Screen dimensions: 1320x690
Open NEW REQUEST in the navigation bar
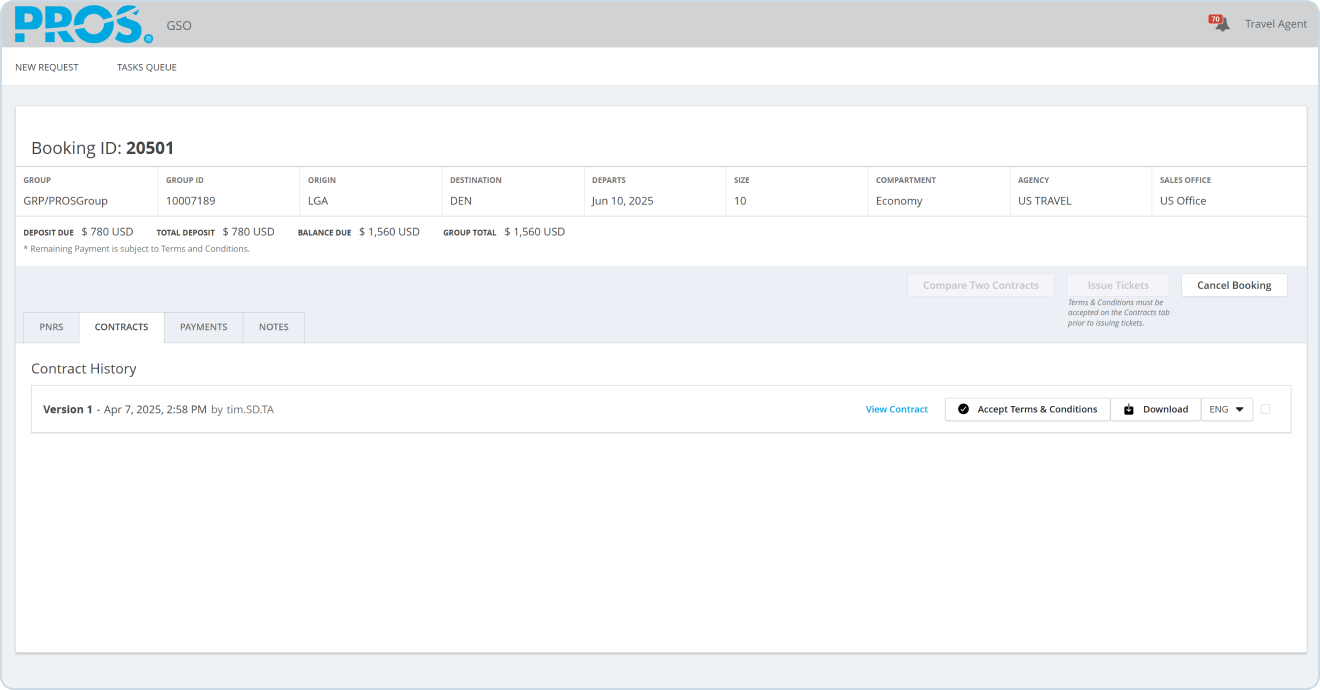pos(47,67)
